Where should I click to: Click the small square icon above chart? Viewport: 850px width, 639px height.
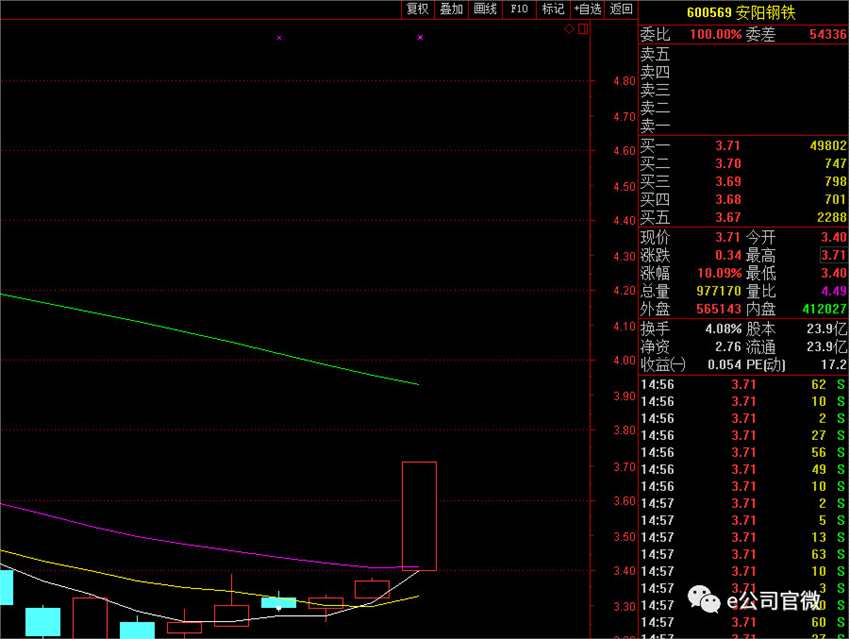pyautogui.click(x=583, y=29)
